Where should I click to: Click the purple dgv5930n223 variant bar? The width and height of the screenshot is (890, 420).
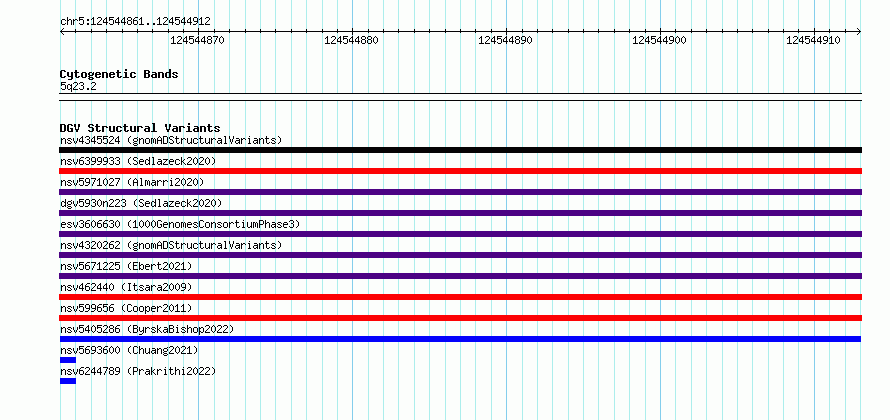[x=460, y=213]
